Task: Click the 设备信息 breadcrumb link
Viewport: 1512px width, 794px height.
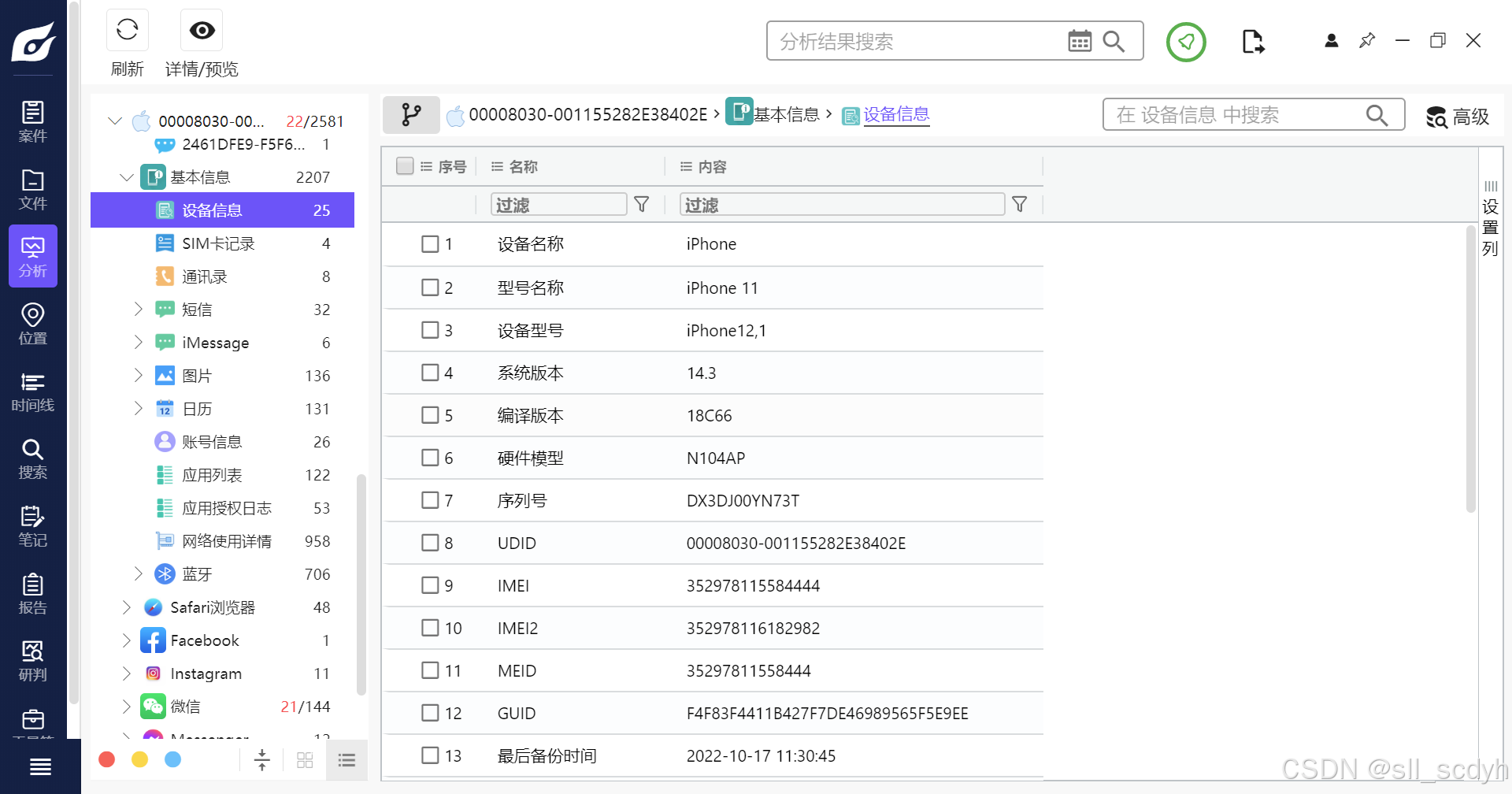Action: click(x=896, y=115)
